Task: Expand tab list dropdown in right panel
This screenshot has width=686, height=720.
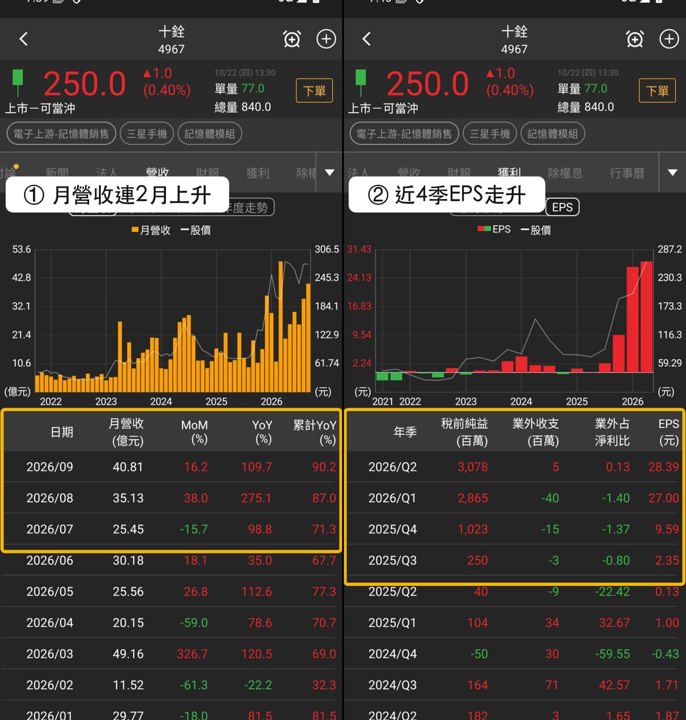Action: (x=673, y=173)
